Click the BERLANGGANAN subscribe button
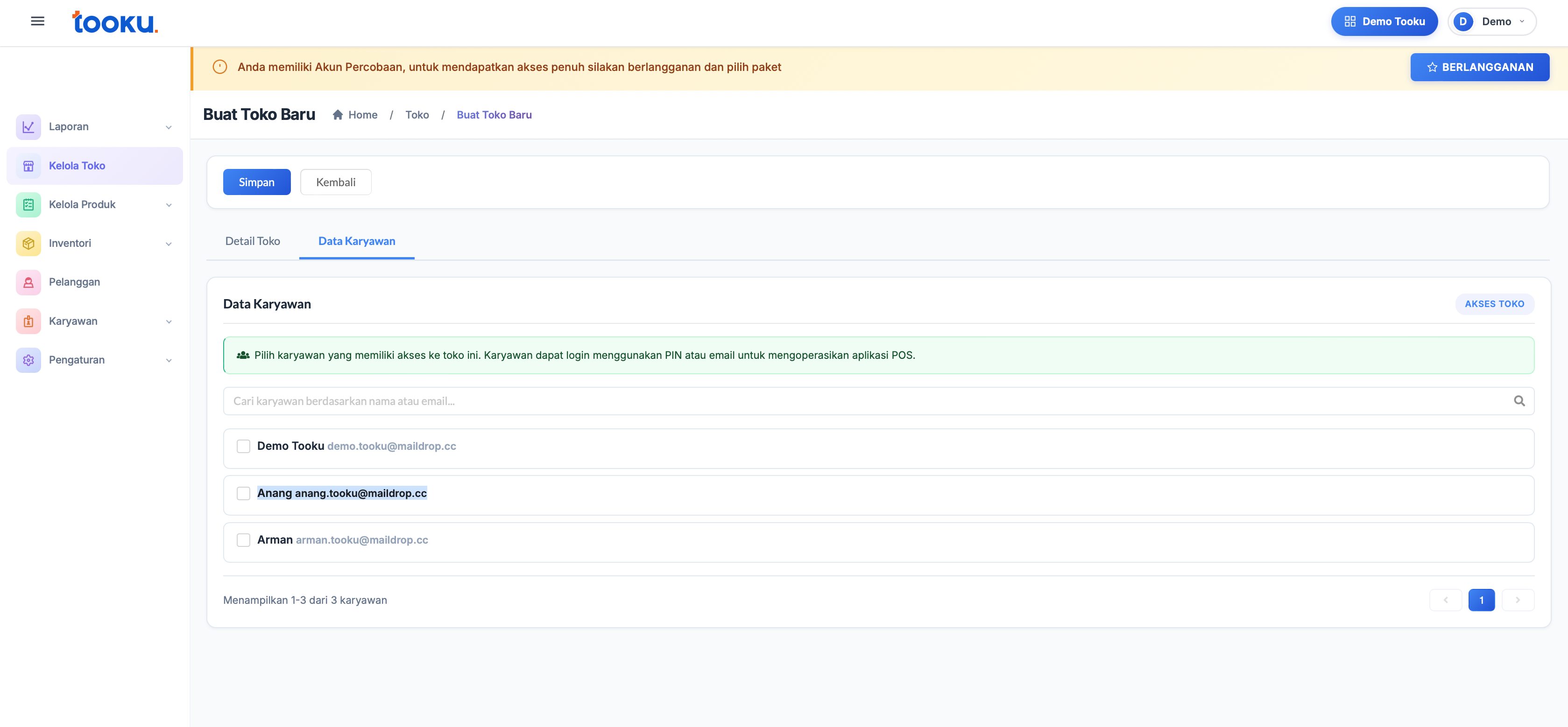Image resolution: width=1568 pixels, height=727 pixels. pos(1479,67)
